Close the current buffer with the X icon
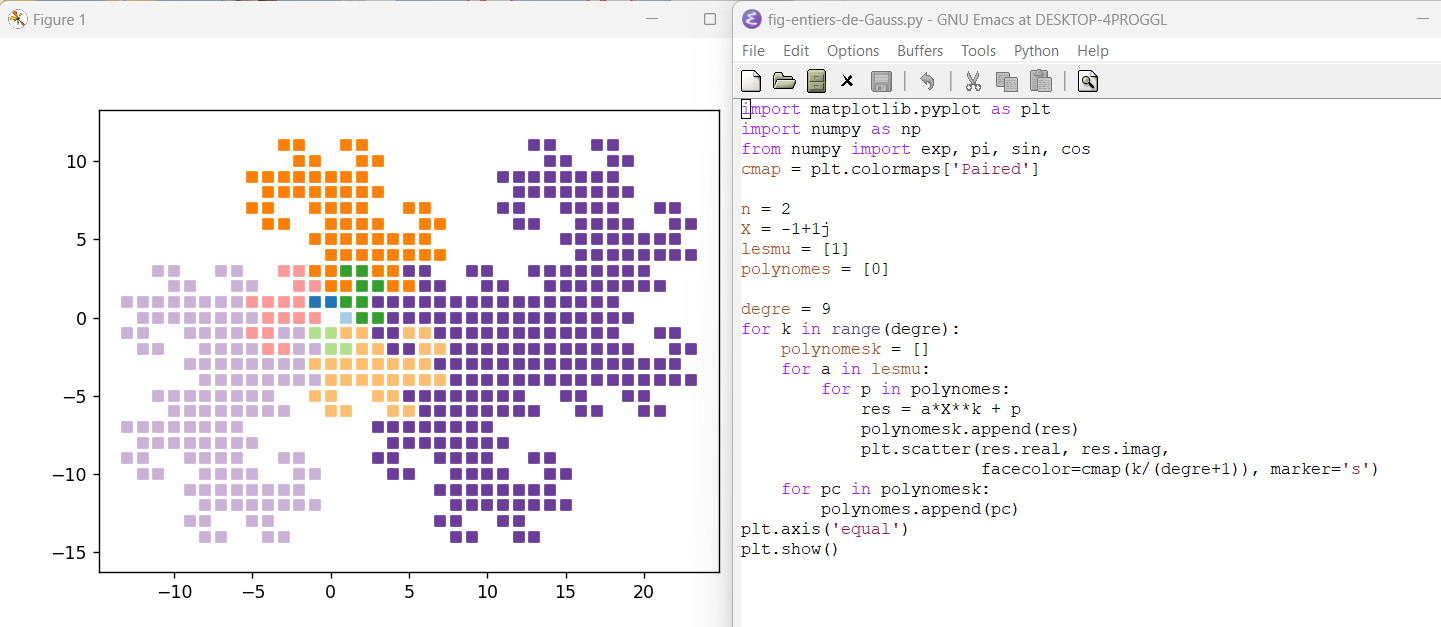Screen dimensions: 1441x627 (847, 81)
